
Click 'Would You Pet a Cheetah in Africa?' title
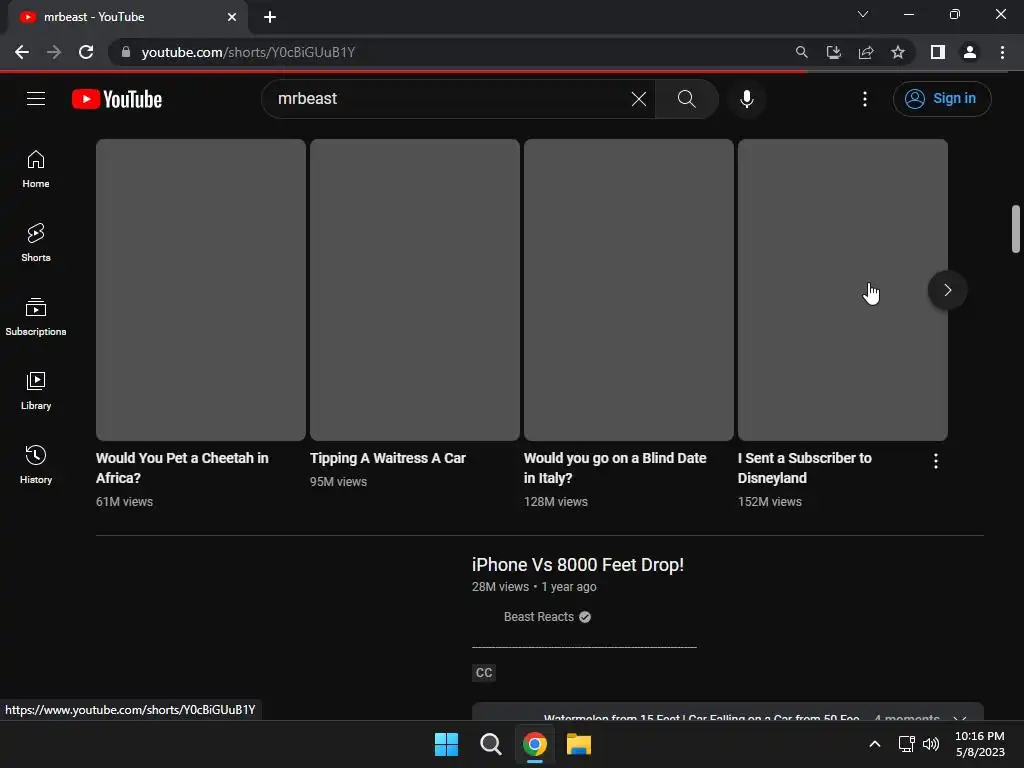(182, 468)
